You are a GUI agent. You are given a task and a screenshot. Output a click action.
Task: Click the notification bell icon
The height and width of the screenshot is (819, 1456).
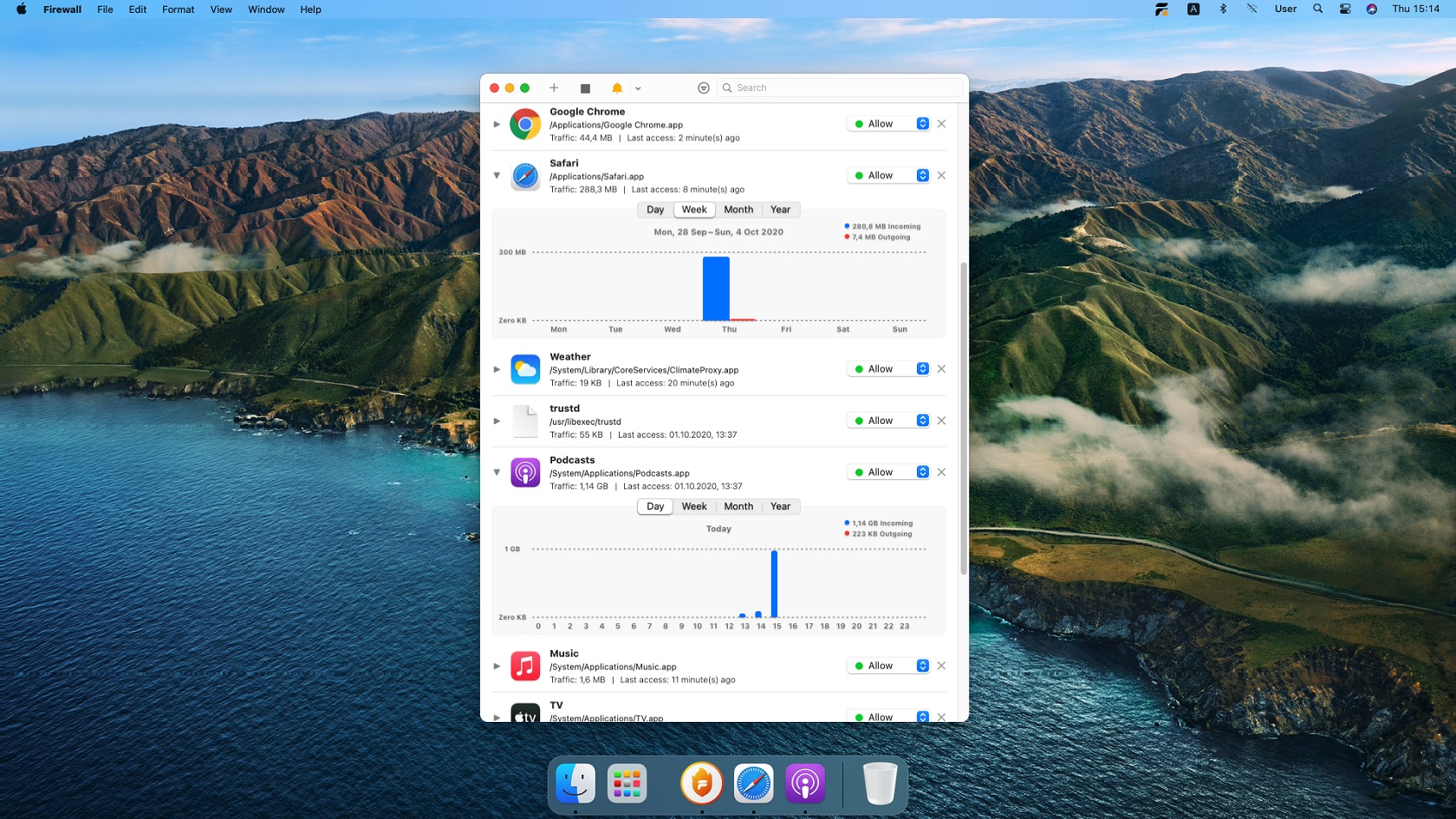[x=617, y=88]
